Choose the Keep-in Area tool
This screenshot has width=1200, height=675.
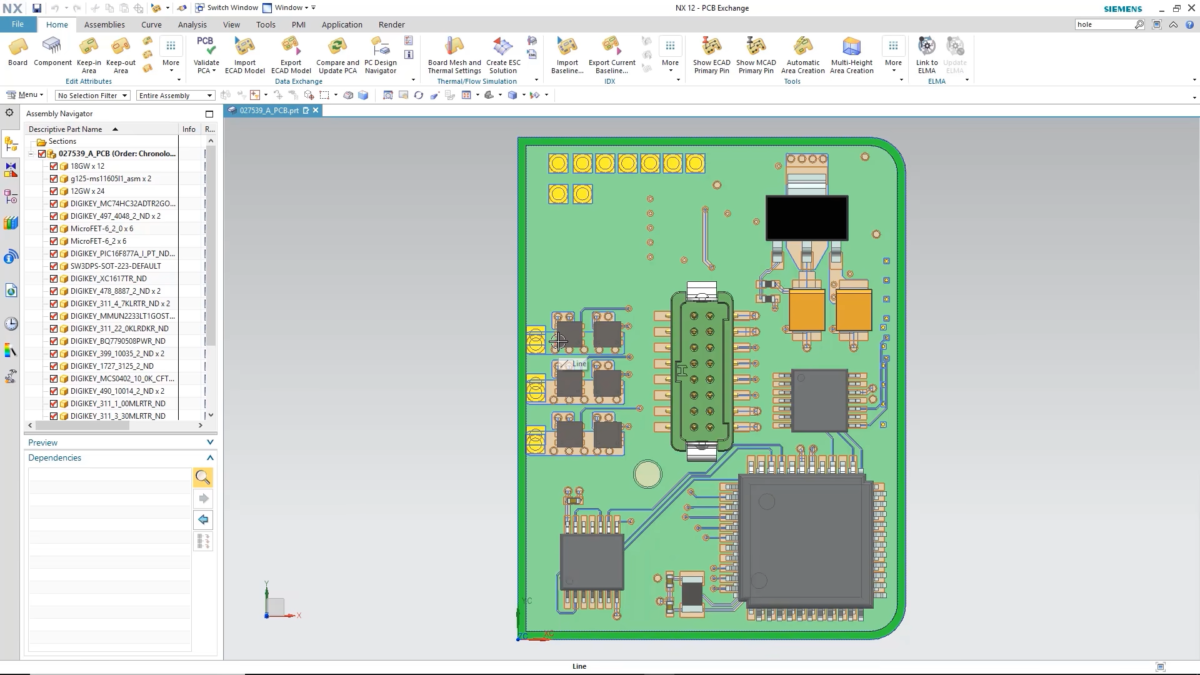89,56
